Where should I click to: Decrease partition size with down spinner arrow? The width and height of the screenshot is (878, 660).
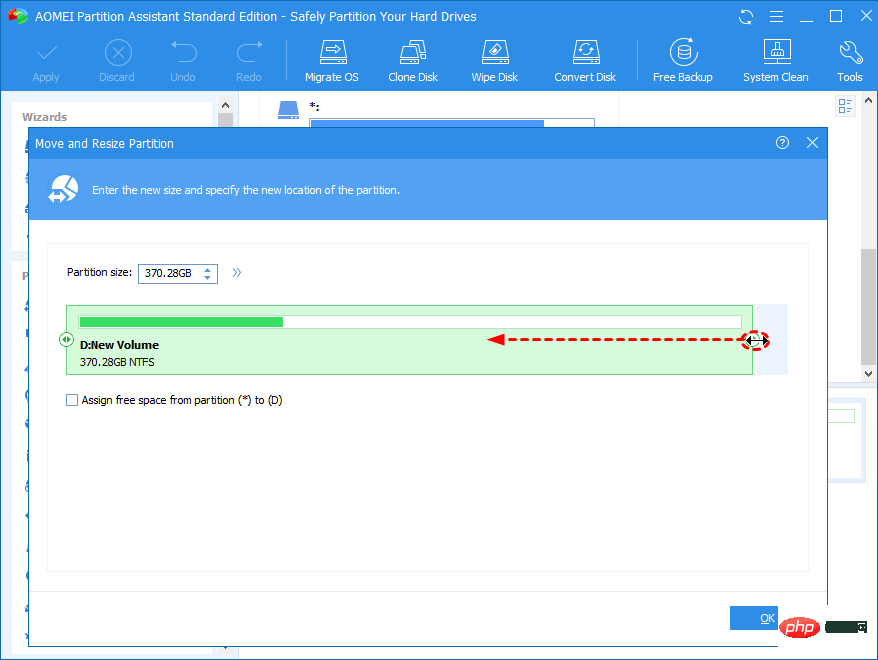207,277
